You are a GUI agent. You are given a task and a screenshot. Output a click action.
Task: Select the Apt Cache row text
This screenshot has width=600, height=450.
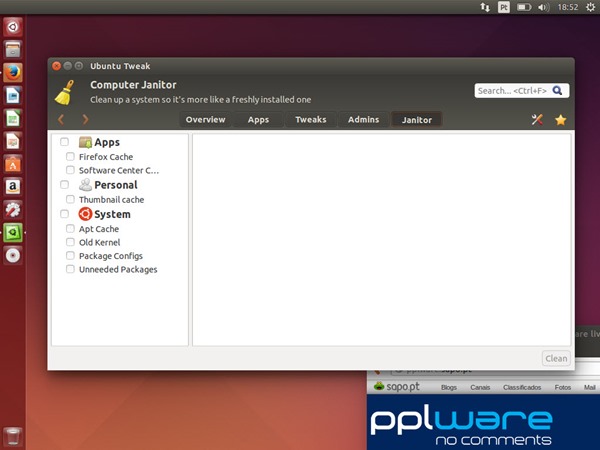(x=99, y=229)
